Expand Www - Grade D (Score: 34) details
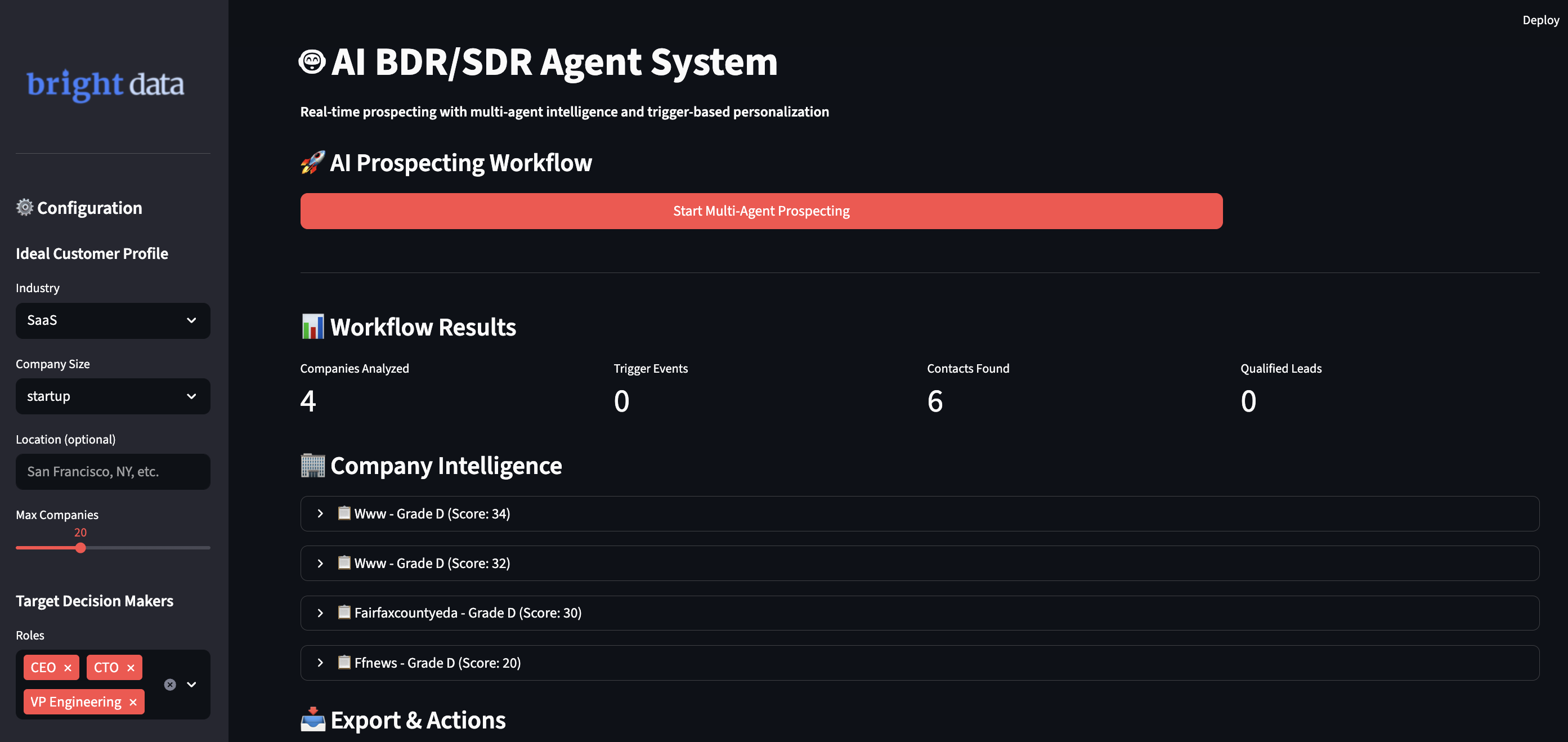 point(321,513)
